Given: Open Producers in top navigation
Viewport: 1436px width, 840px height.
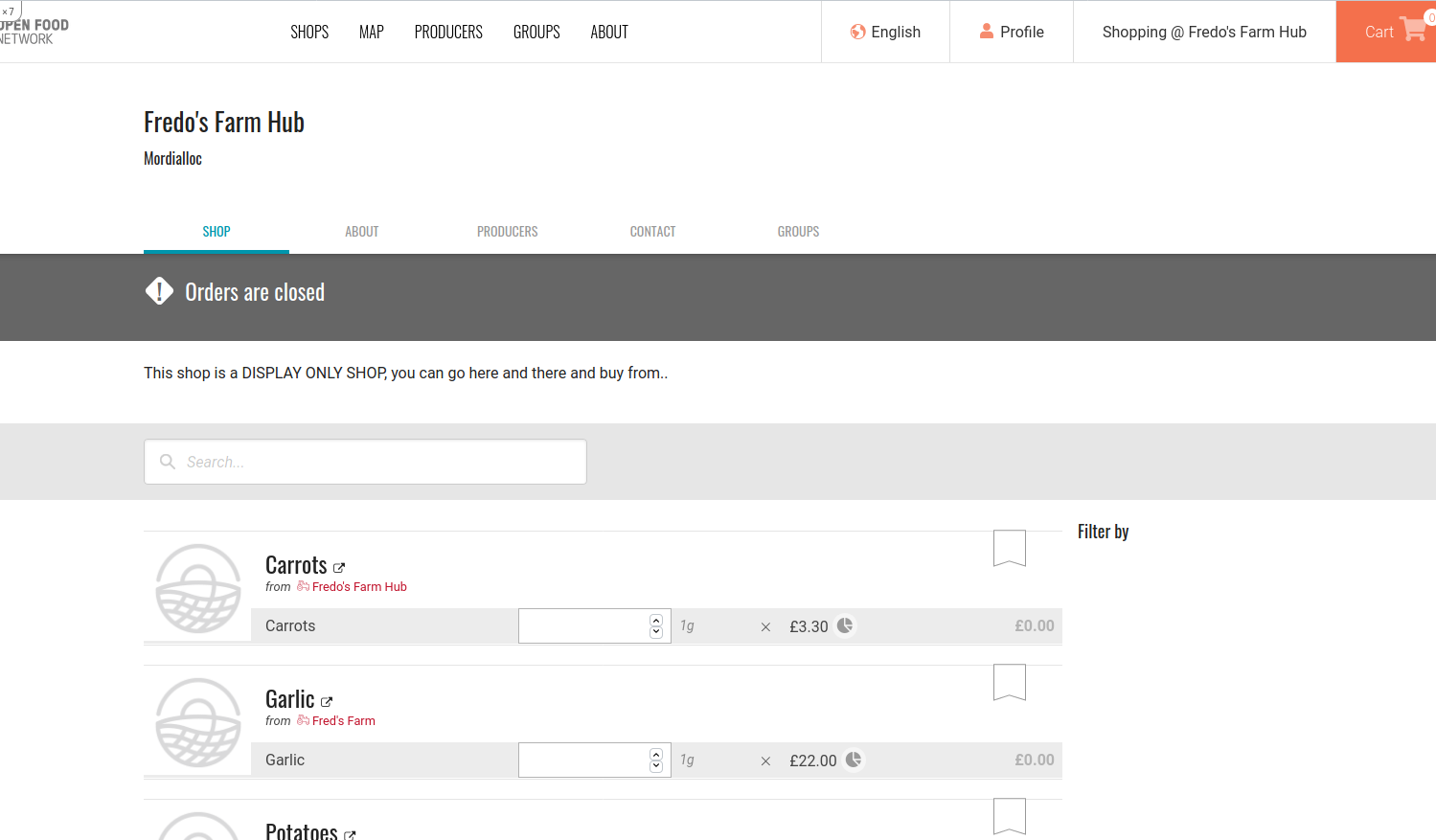Looking at the screenshot, I should 448,32.
